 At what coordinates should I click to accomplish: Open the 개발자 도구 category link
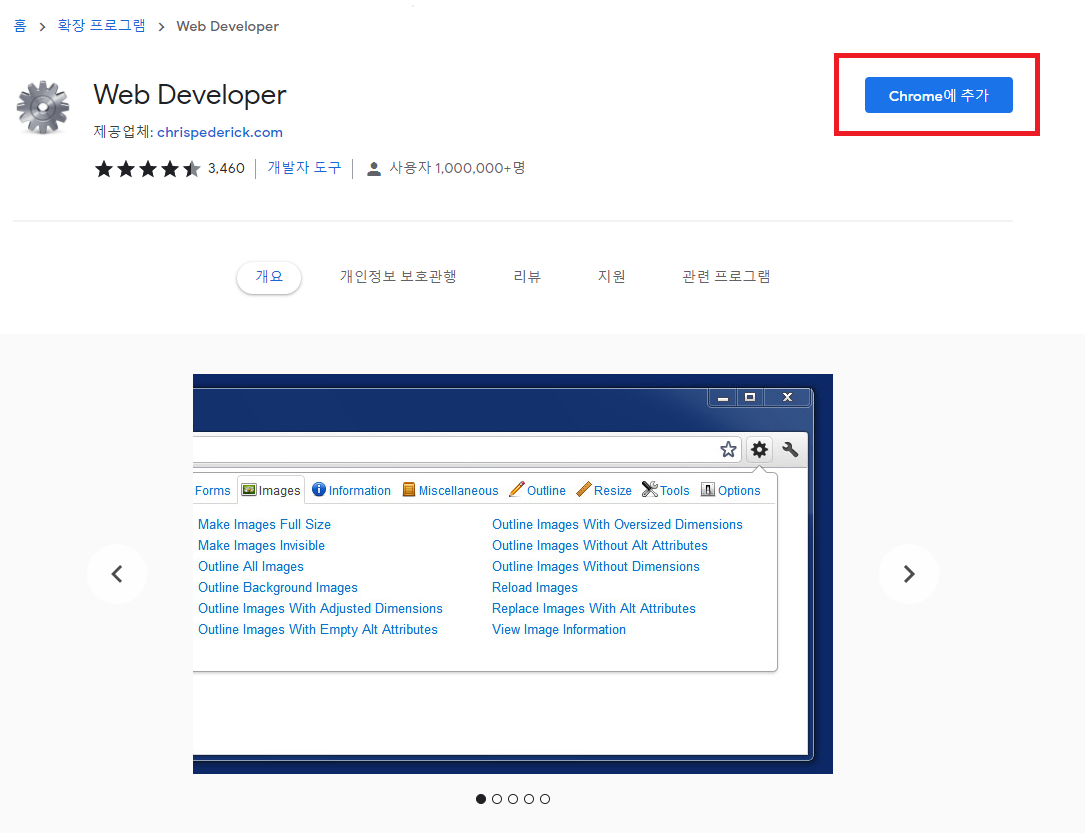click(x=304, y=167)
